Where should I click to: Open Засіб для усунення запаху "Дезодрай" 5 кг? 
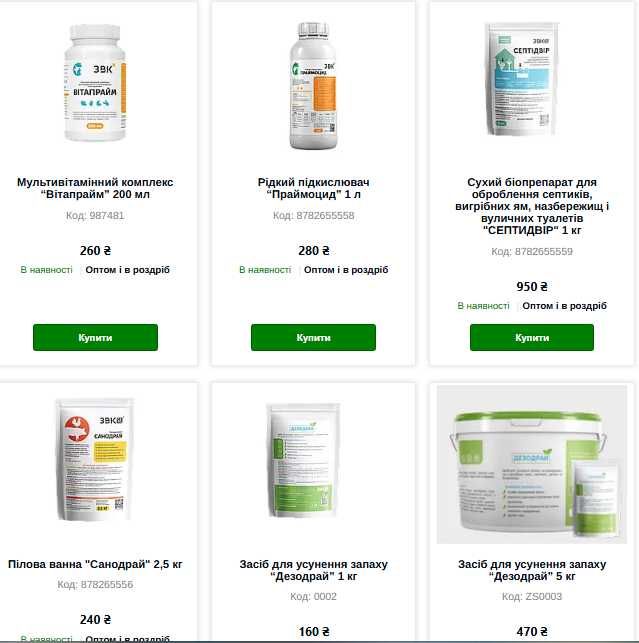pos(532,570)
